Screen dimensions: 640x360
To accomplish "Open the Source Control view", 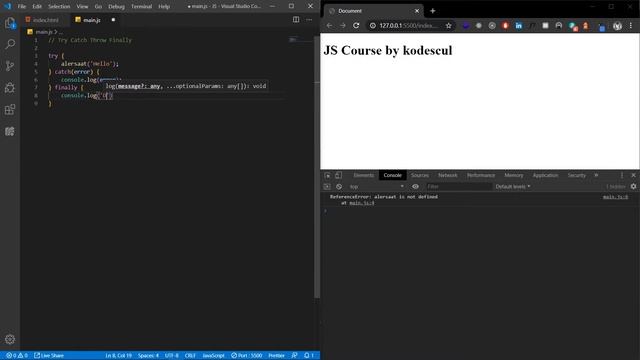I will coord(10,66).
